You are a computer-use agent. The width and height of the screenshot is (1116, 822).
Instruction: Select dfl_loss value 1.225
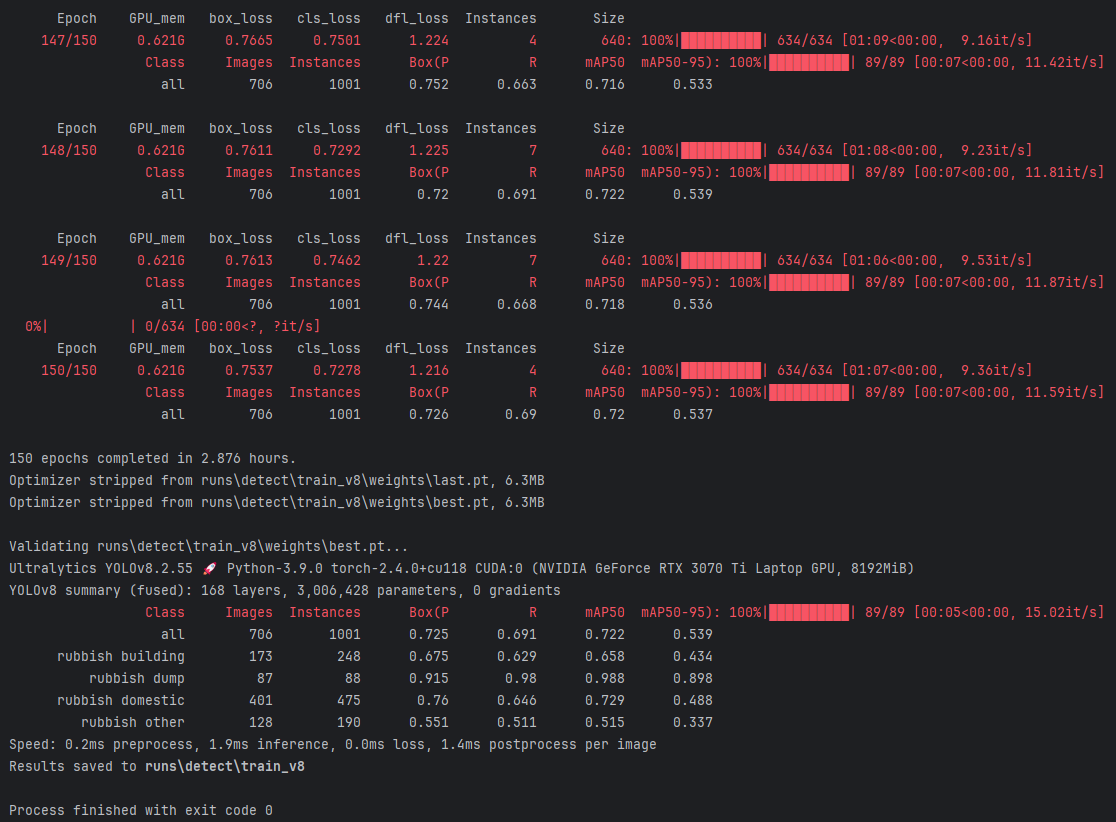[428, 151]
